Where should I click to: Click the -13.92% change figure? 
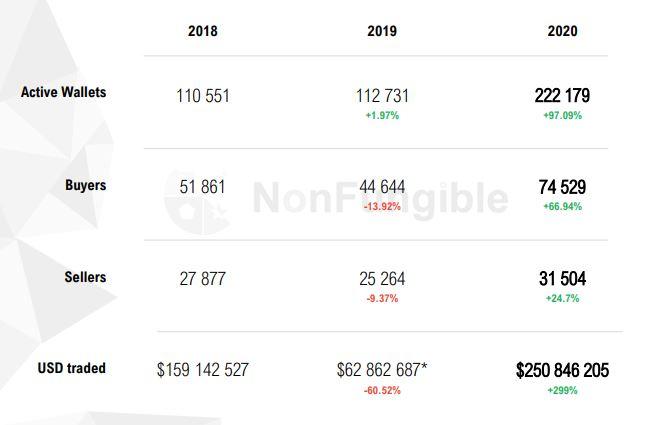coord(382,207)
